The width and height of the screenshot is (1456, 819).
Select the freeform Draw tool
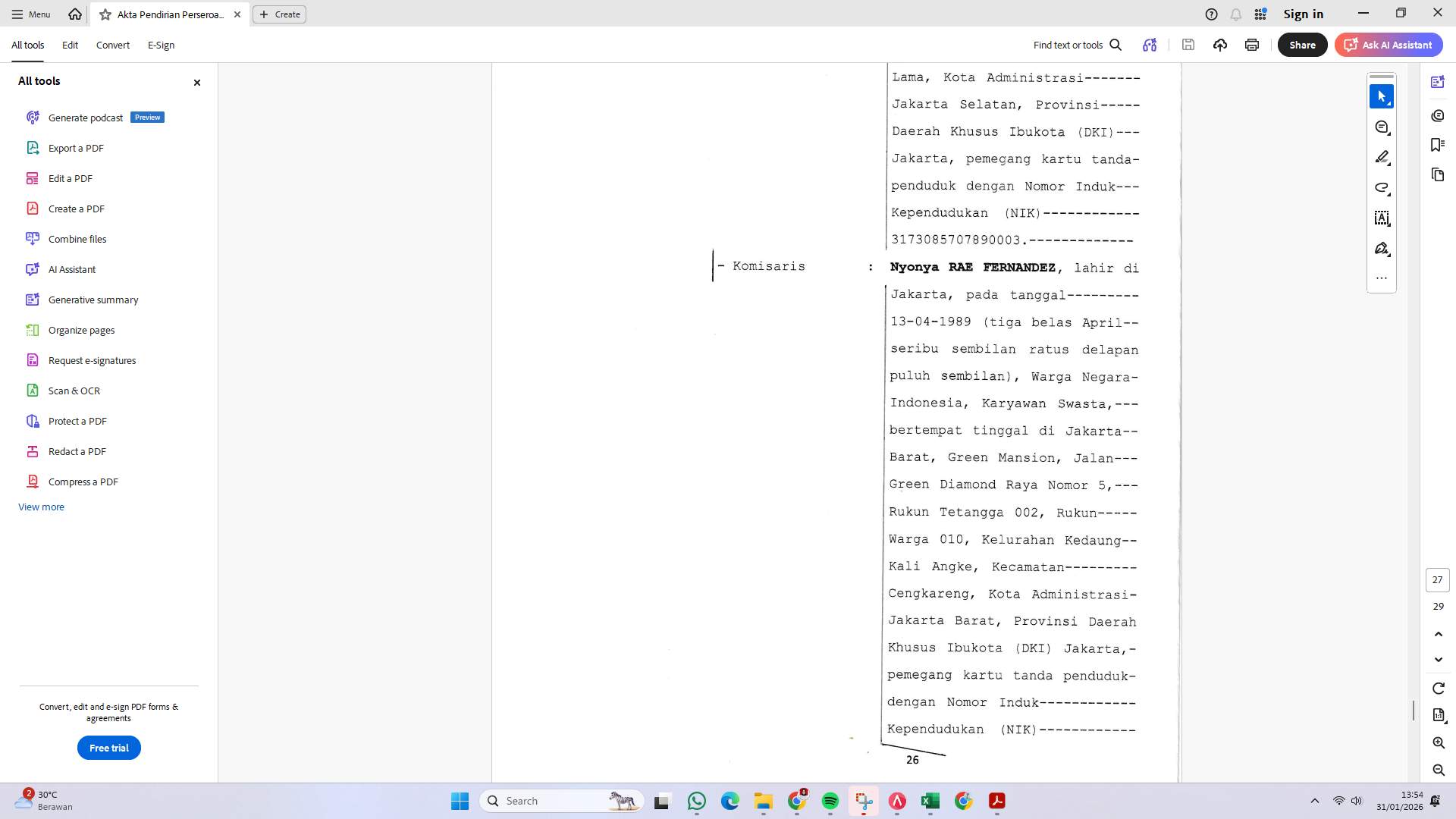(1382, 188)
